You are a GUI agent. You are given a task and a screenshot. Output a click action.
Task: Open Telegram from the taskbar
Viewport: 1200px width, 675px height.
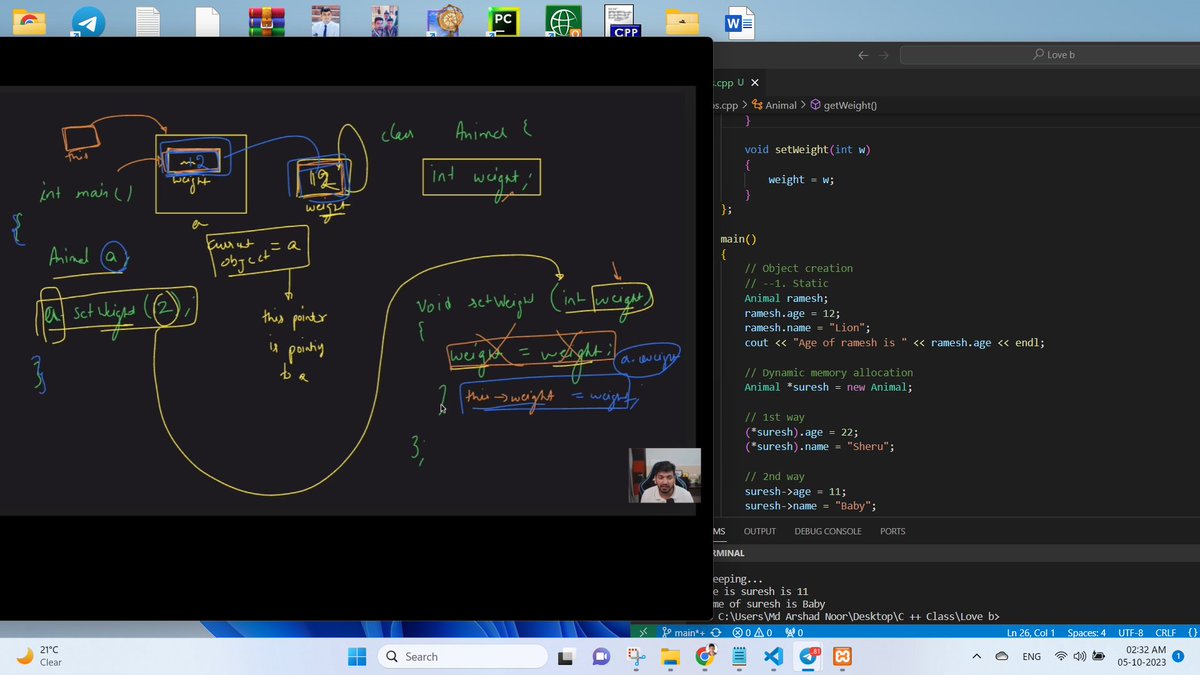[x=808, y=657]
